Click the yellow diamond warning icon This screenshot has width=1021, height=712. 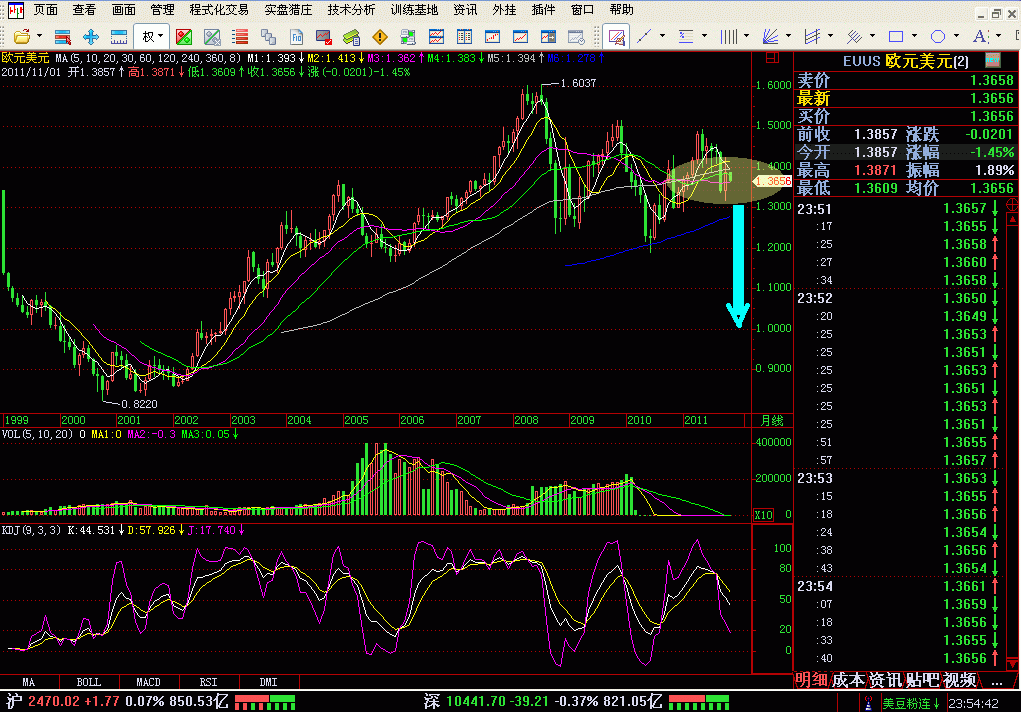(x=379, y=37)
